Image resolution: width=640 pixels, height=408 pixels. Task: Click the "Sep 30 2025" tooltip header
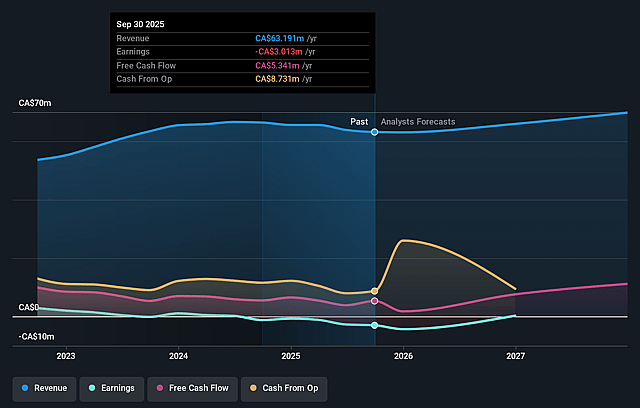[142, 23]
